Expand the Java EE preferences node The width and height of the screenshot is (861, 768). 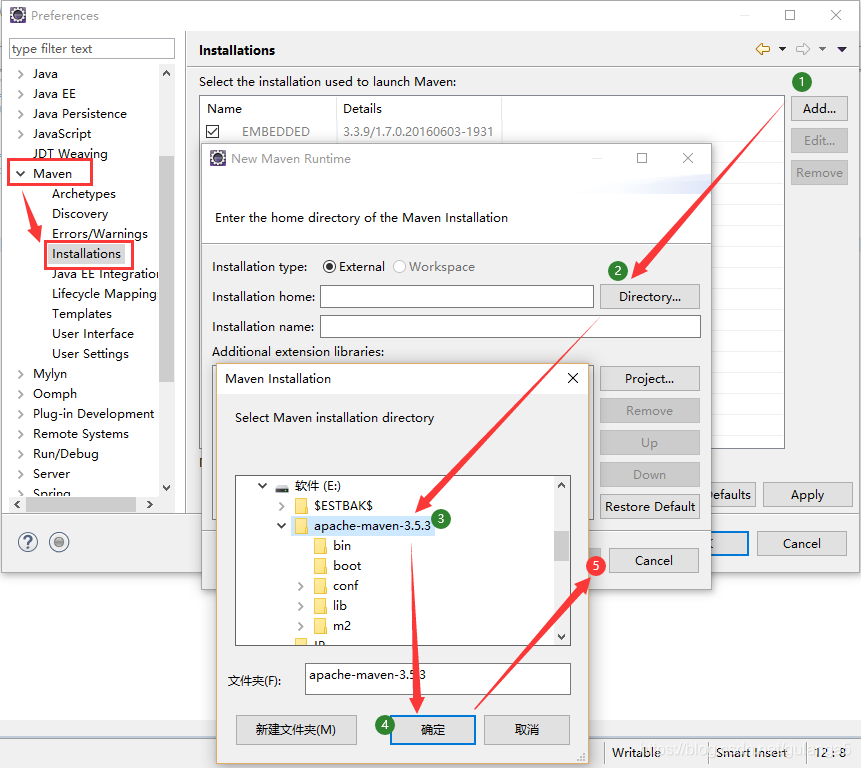[20, 94]
